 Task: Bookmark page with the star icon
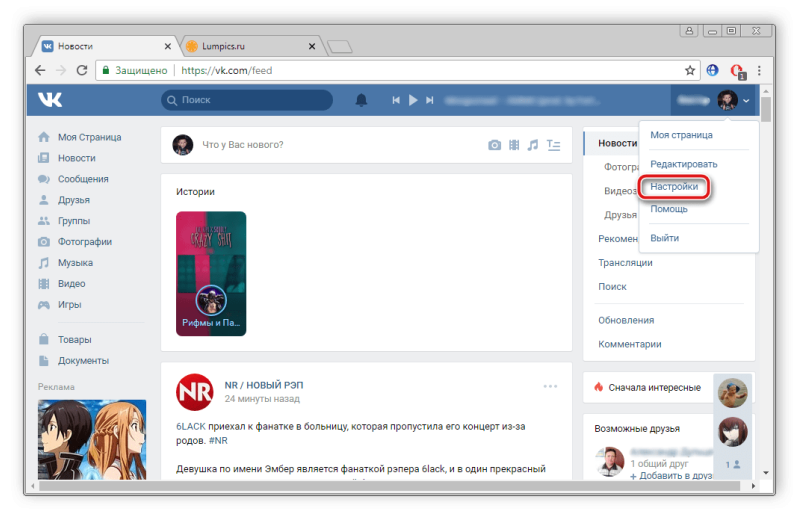pos(690,70)
